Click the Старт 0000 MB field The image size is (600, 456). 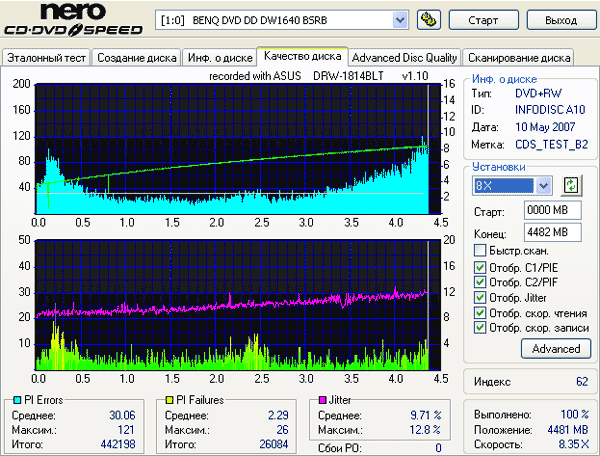(x=553, y=210)
